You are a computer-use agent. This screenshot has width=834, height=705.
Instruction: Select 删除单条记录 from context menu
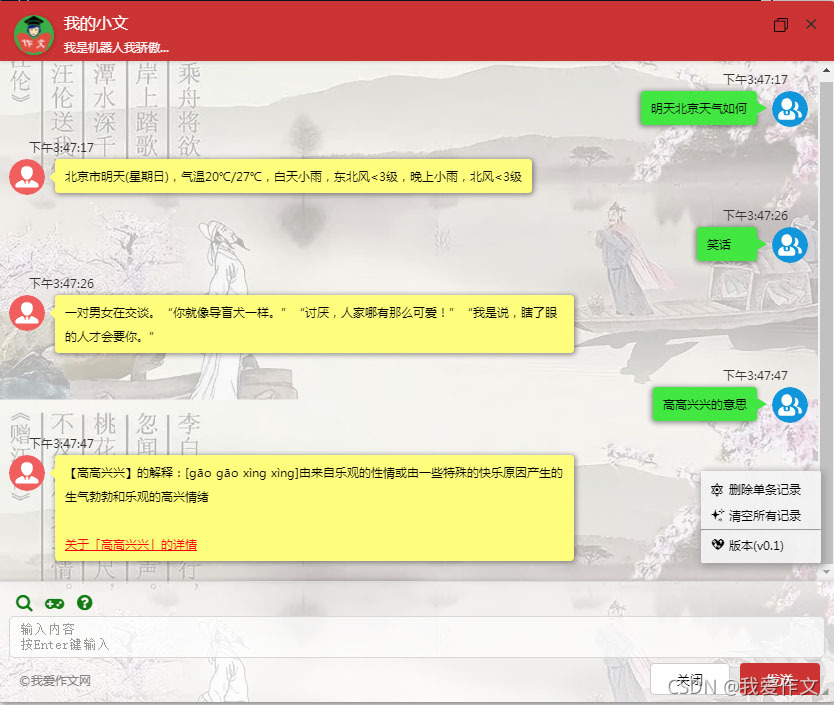click(x=760, y=490)
